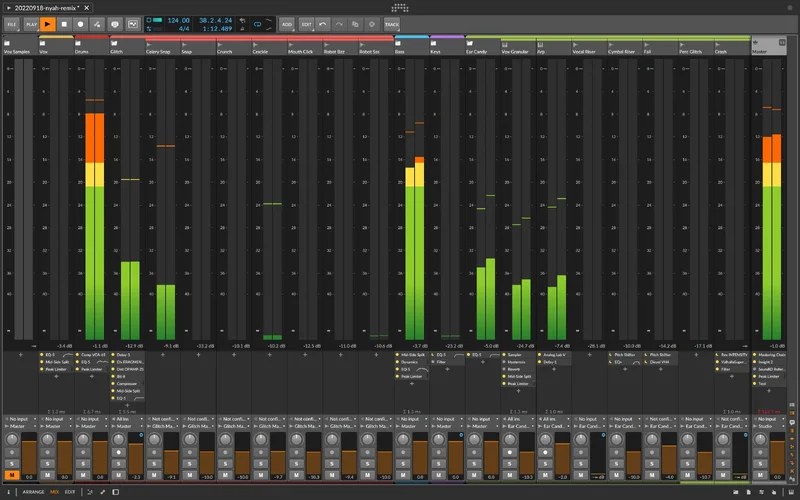This screenshot has height=500, width=800.
Task: Click the ADD button in toolbar
Action: point(287,22)
